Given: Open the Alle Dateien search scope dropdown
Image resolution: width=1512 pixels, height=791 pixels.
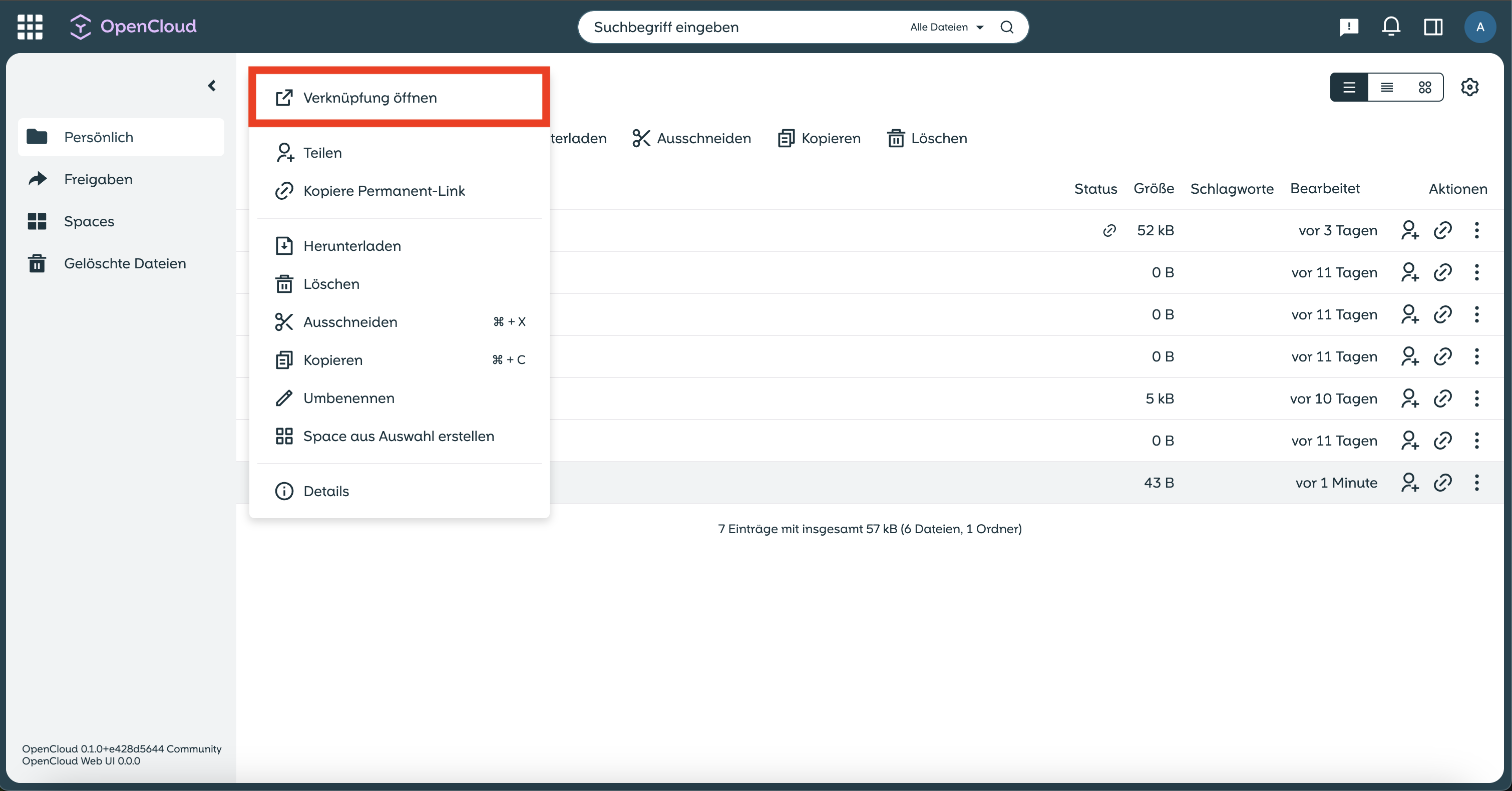Looking at the screenshot, I should (x=946, y=27).
